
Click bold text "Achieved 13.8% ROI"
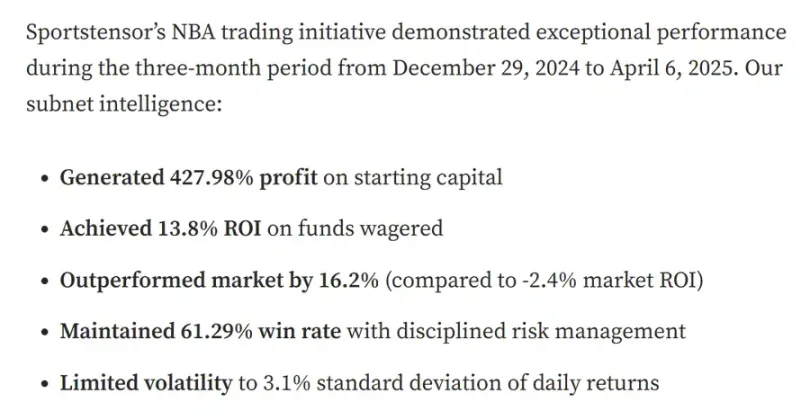160,229
